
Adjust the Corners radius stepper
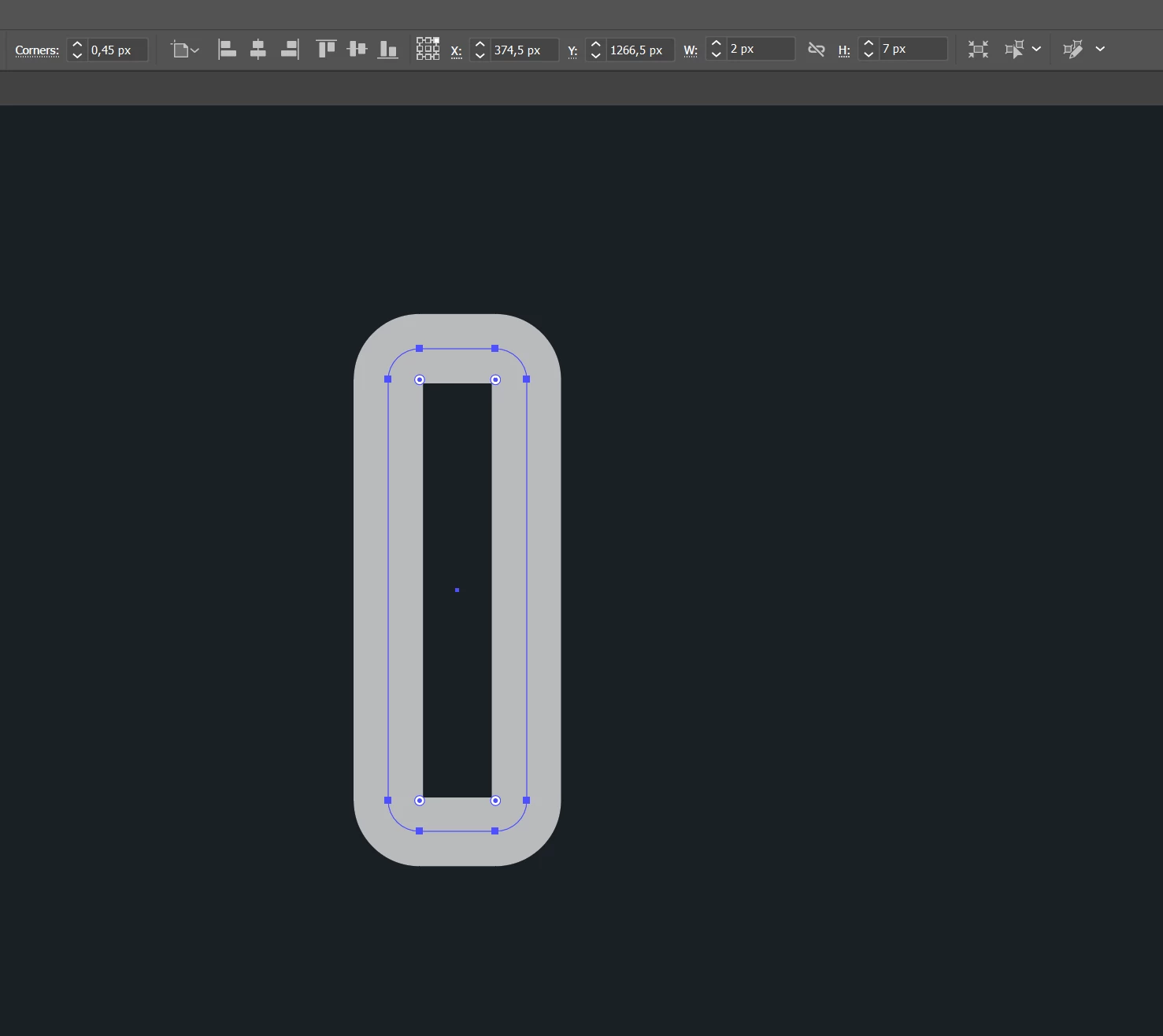77,50
